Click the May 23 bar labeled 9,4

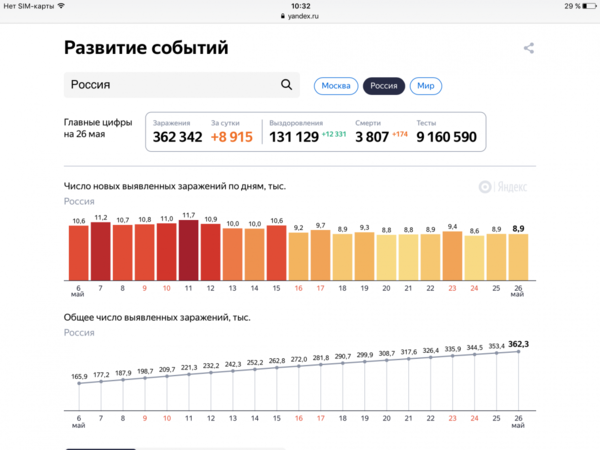pos(452,256)
